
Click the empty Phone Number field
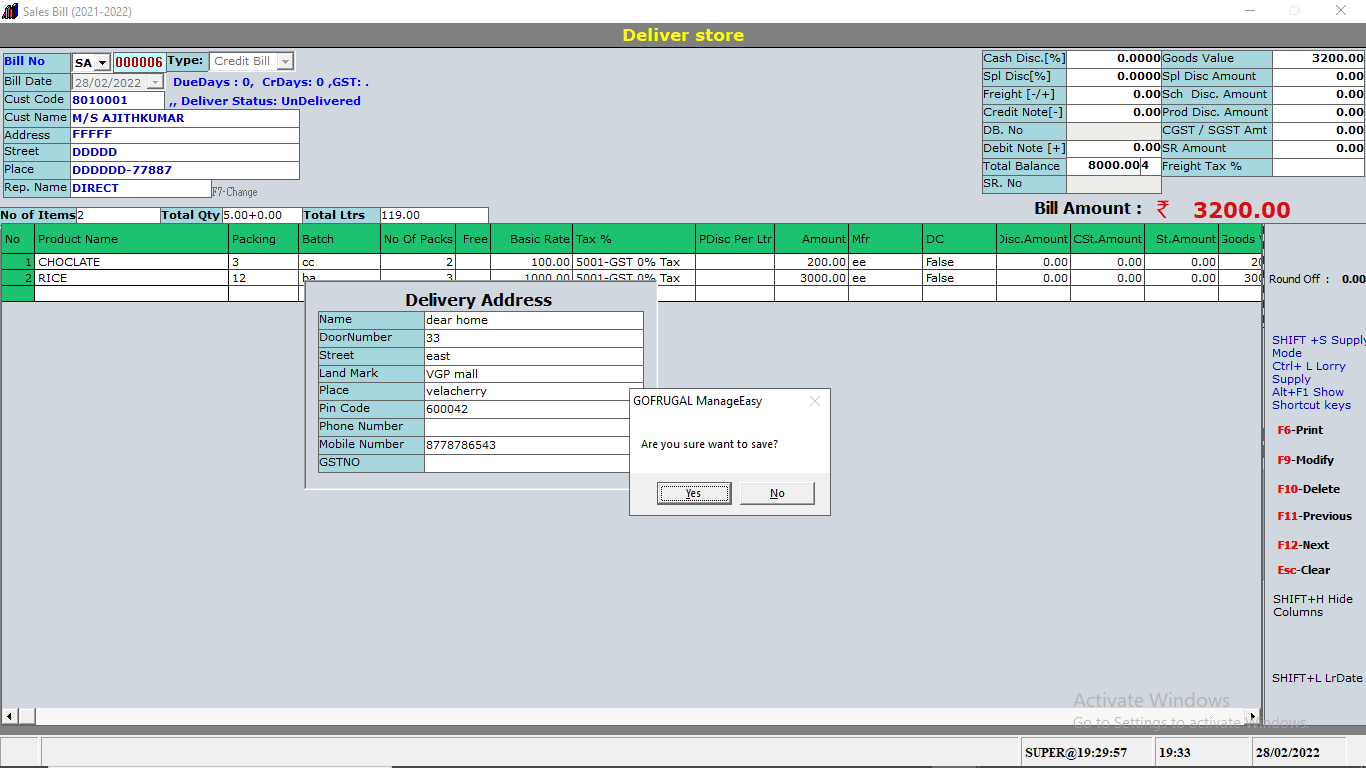527,427
